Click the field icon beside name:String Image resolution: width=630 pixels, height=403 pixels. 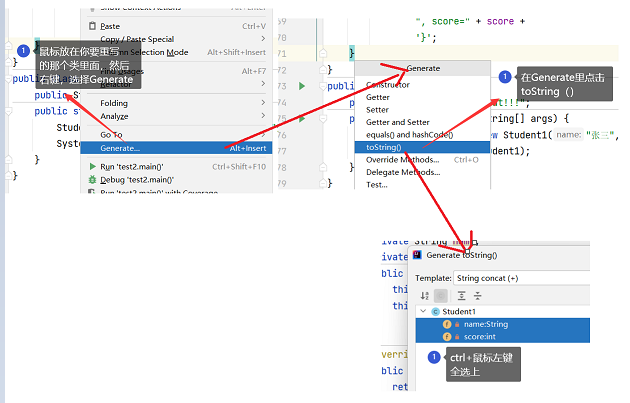pyautogui.click(x=447, y=324)
